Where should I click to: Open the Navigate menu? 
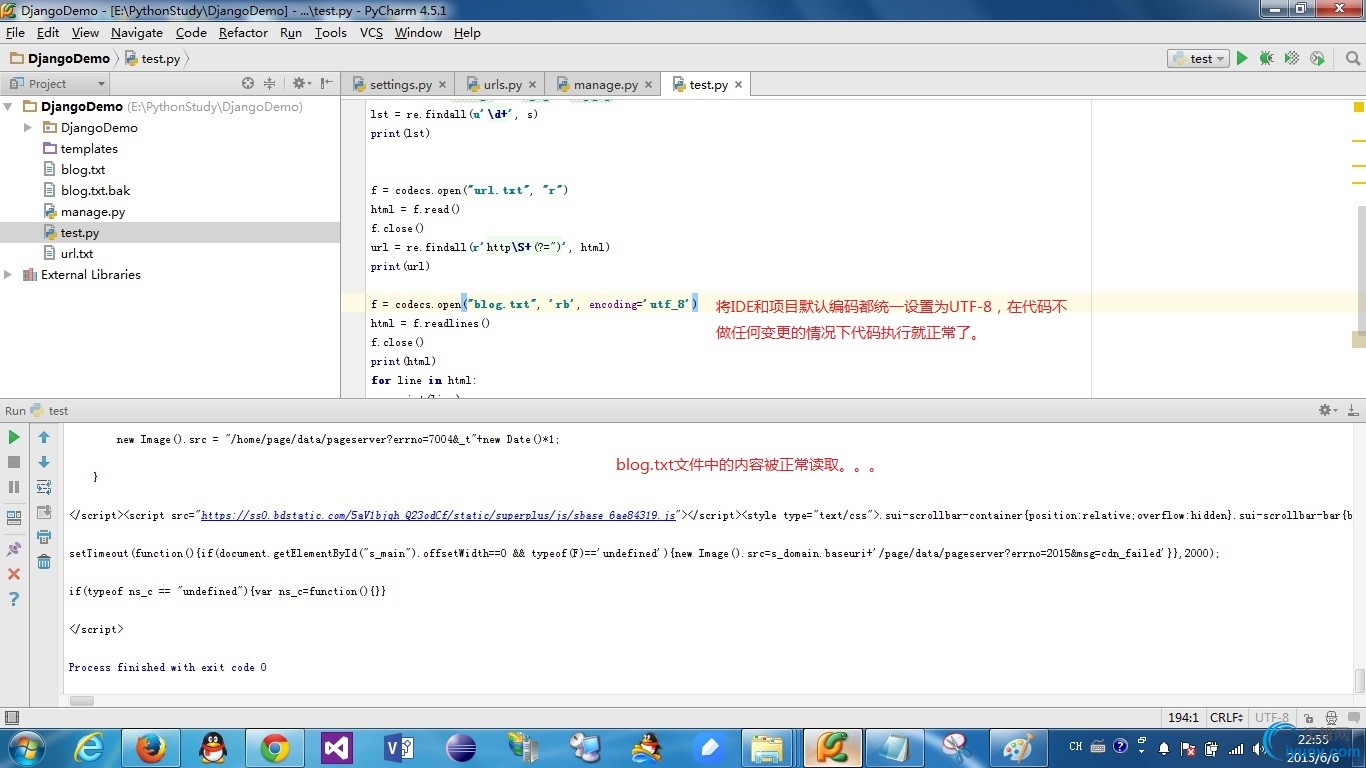[x=137, y=33]
